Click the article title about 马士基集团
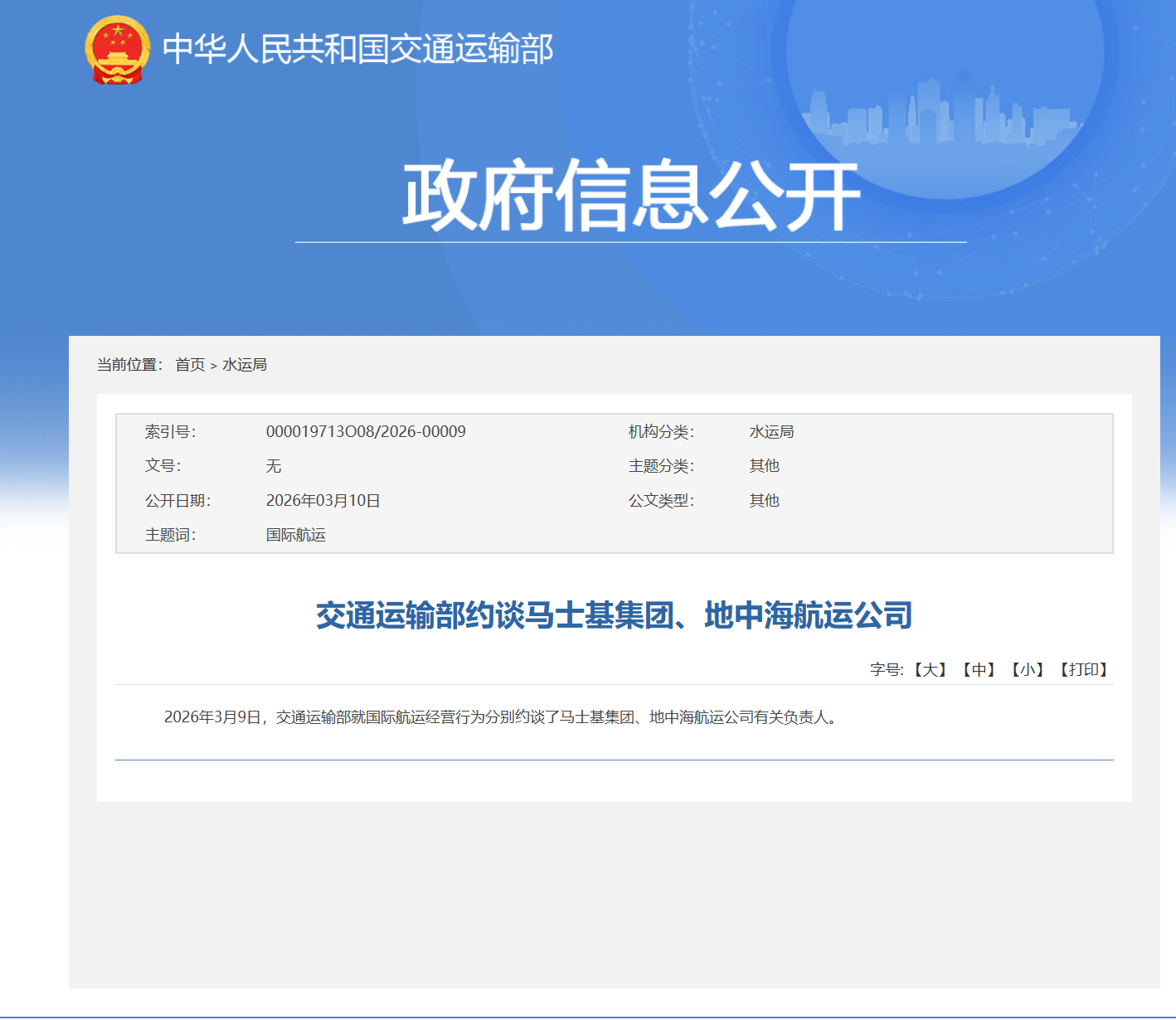Image resolution: width=1176 pixels, height=1020 pixels. click(614, 615)
